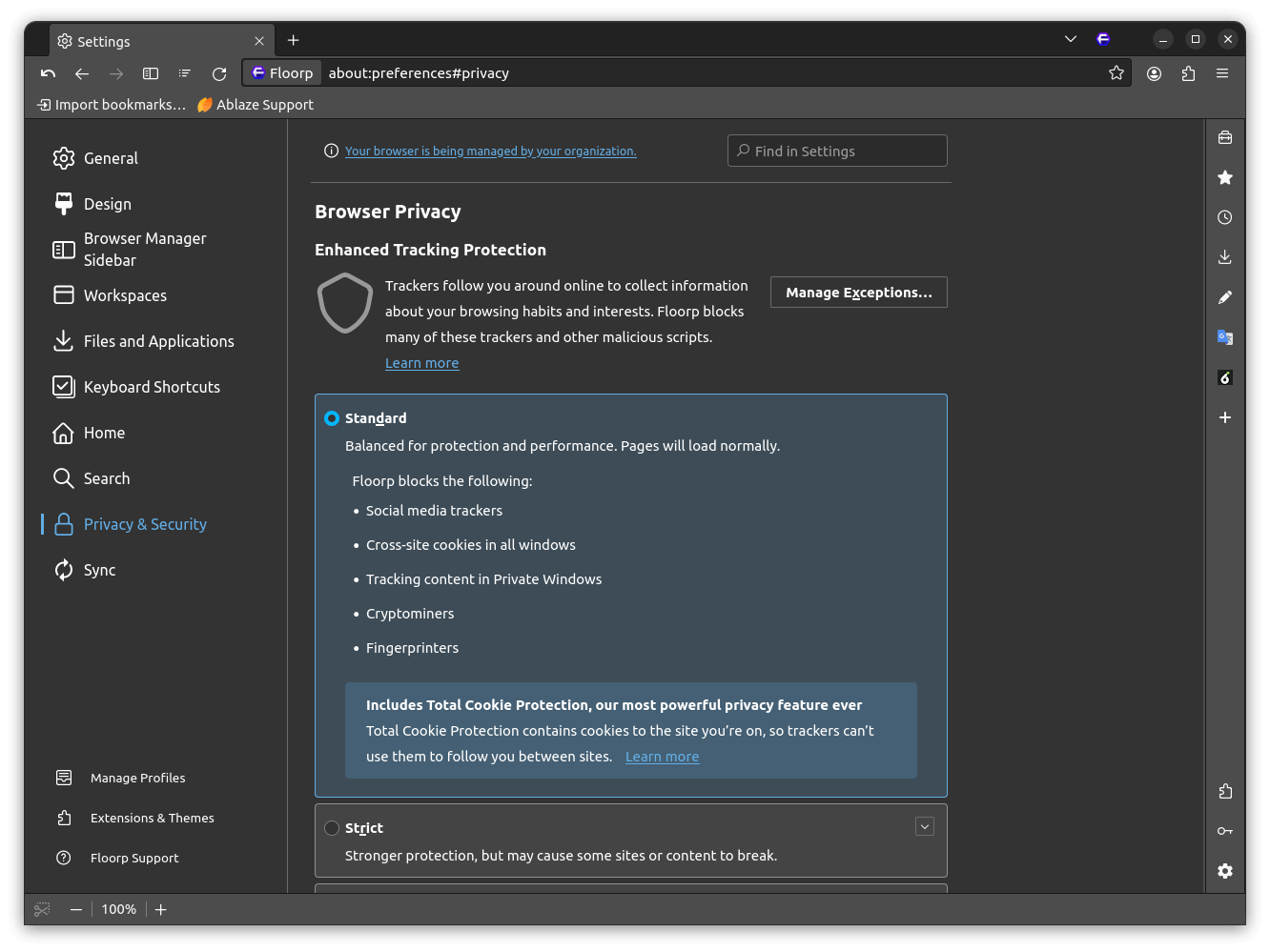Screen dimensions: 1270x952
Task: Select the Standard tracking protection level
Action: [x=332, y=417]
